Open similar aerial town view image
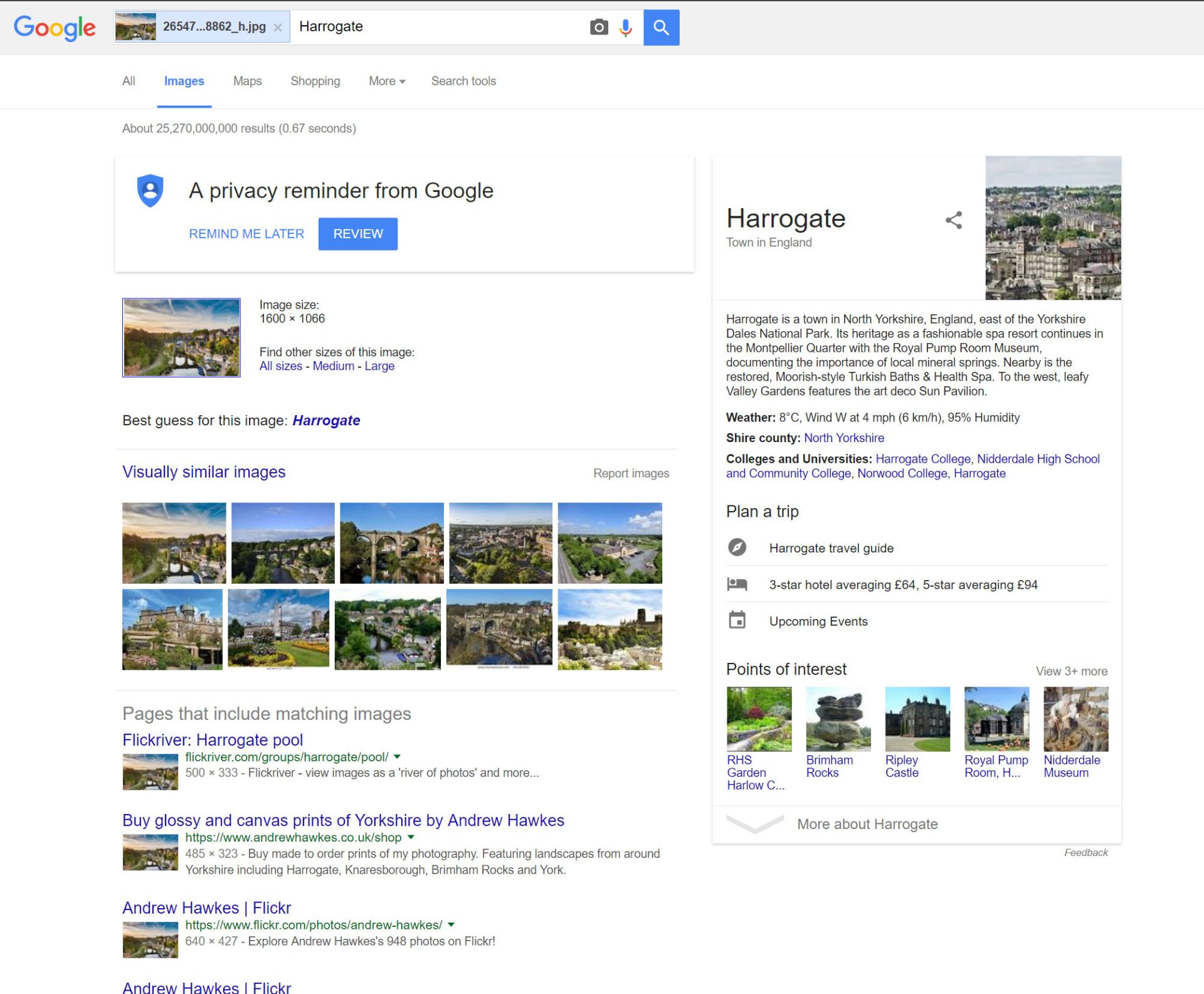The image size is (1204, 994). [x=500, y=543]
